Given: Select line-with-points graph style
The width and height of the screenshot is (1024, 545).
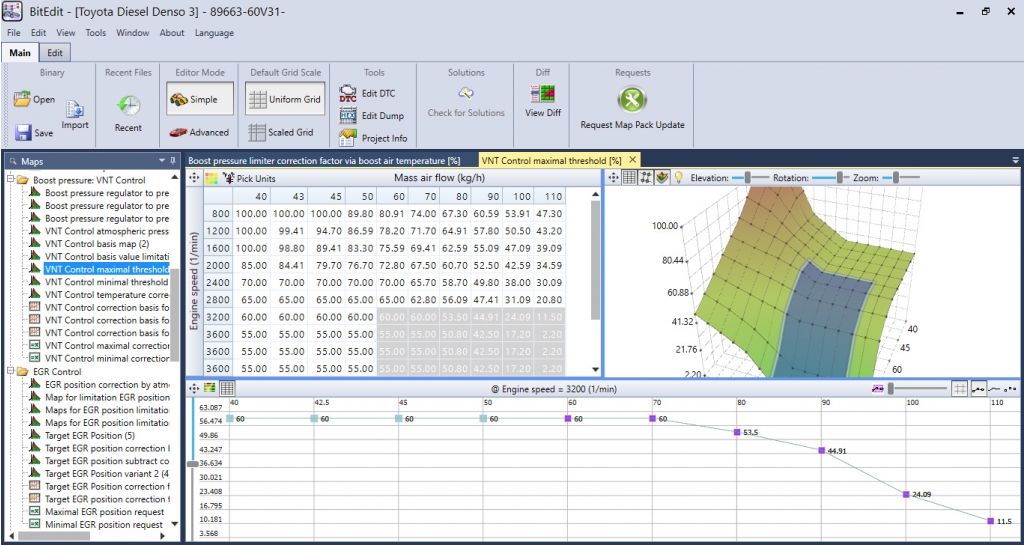Looking at the screenshot, I should (978, 388).
